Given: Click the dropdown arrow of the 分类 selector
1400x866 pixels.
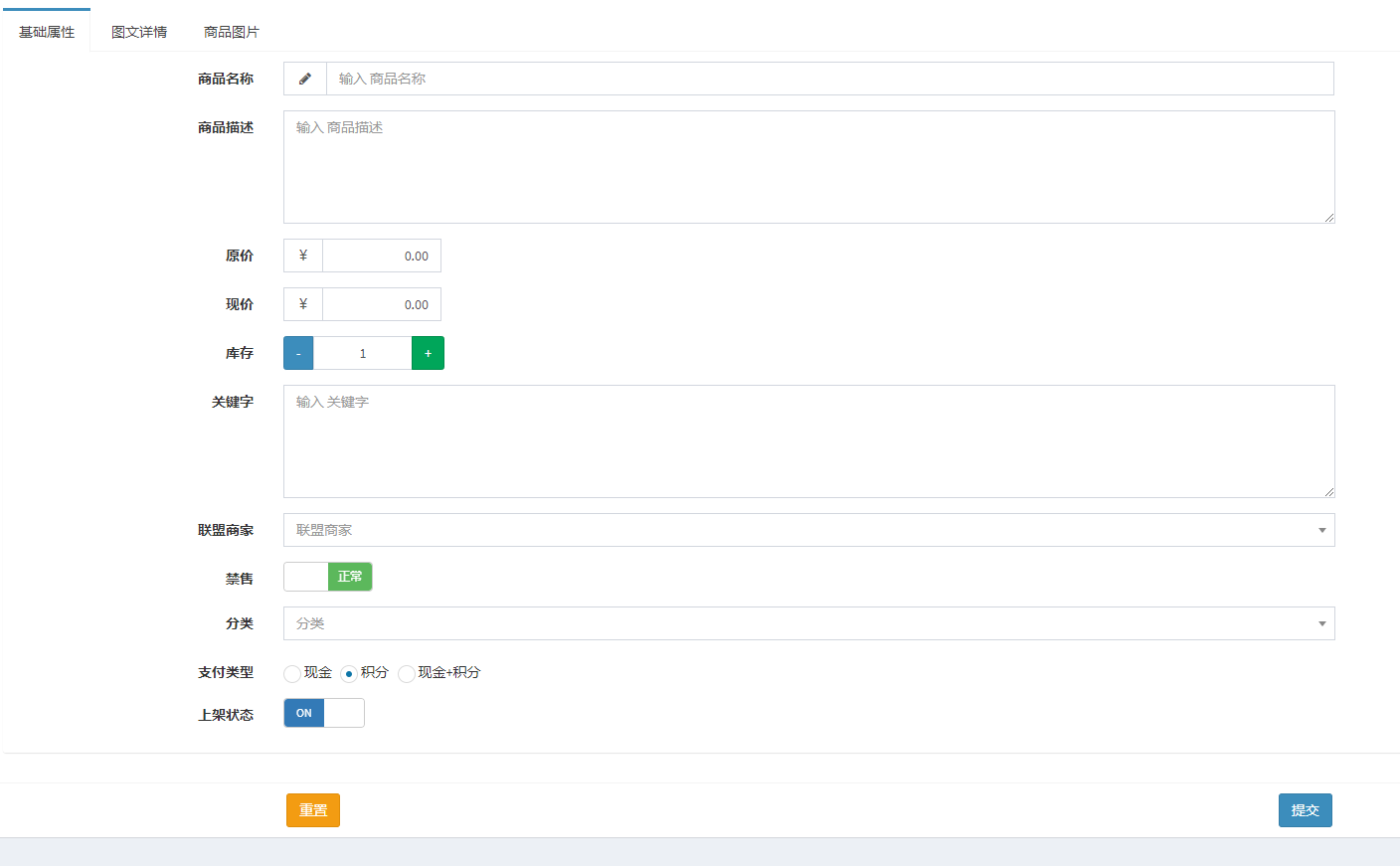Looking at the screenshot, I should (1322, 623).
